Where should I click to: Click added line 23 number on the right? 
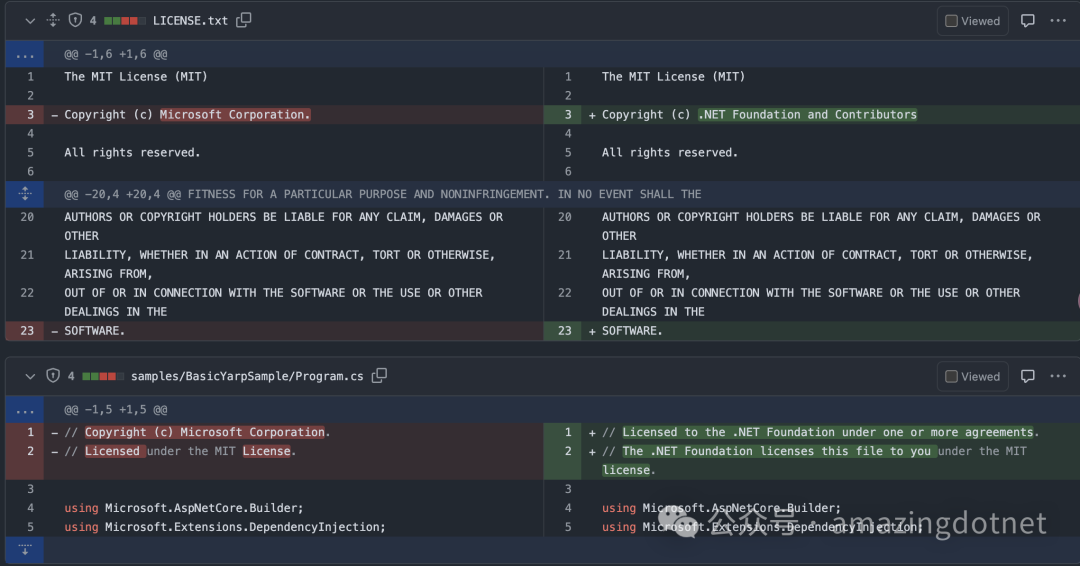click(x=563, y=331)
